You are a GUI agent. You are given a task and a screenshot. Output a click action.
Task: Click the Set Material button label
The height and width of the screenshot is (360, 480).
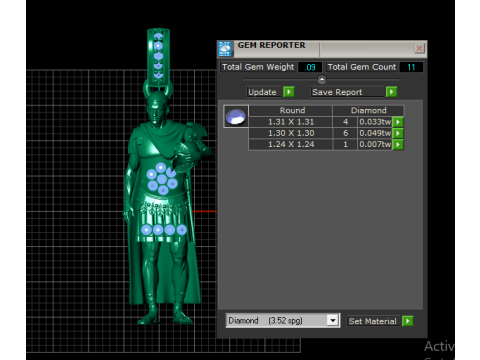(x=373, y=321)
